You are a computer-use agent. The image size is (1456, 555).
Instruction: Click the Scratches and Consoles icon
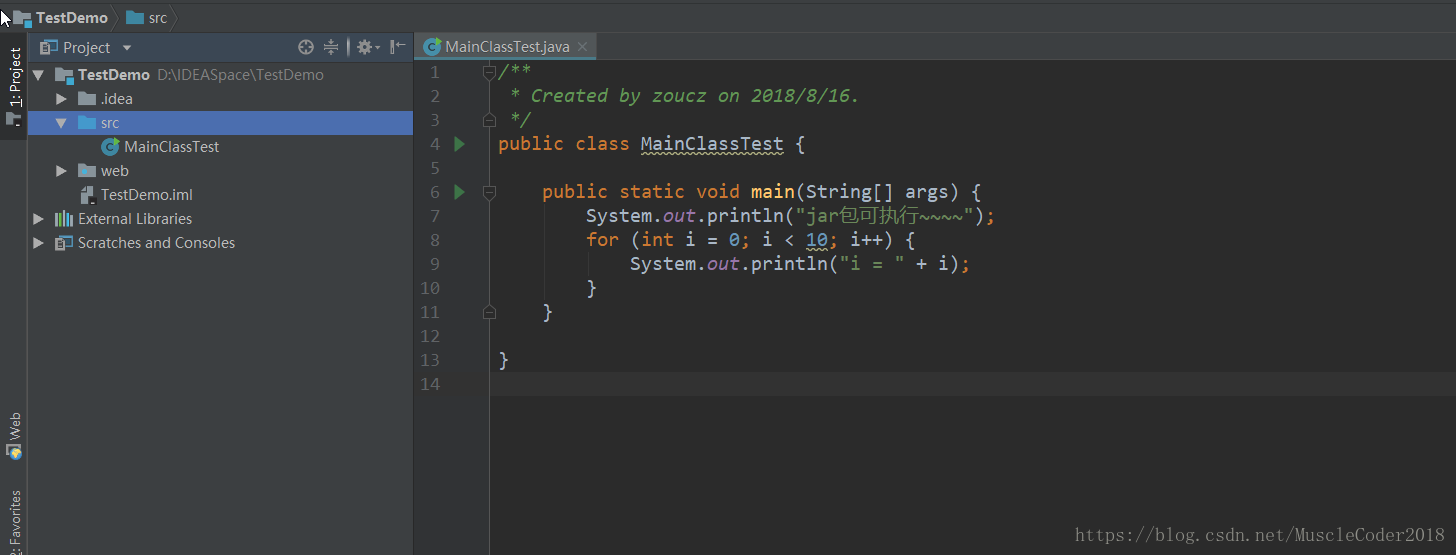[x=64, y=243]
